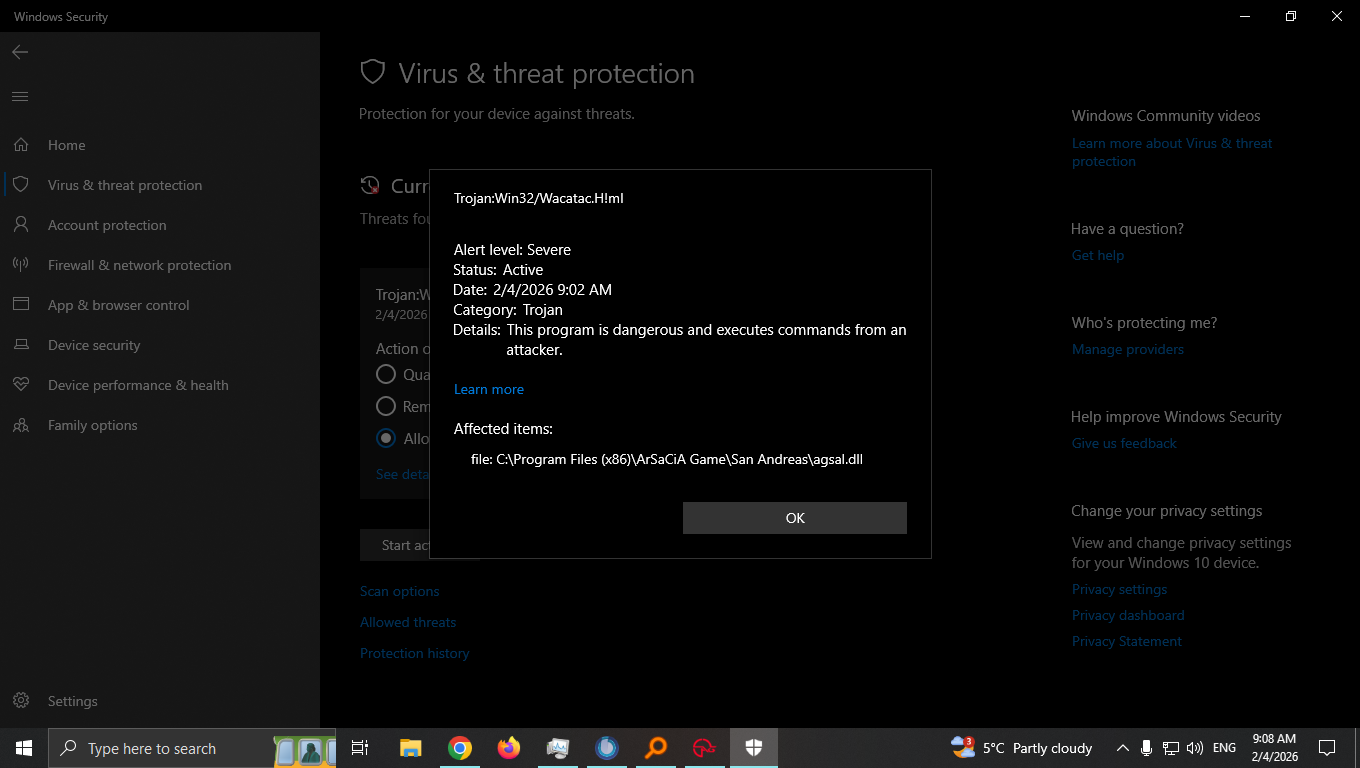Open Learn more about Trojan:Win32/Wacatac
This screenshot has height=768, width=1360.
(x=488, y=388)
